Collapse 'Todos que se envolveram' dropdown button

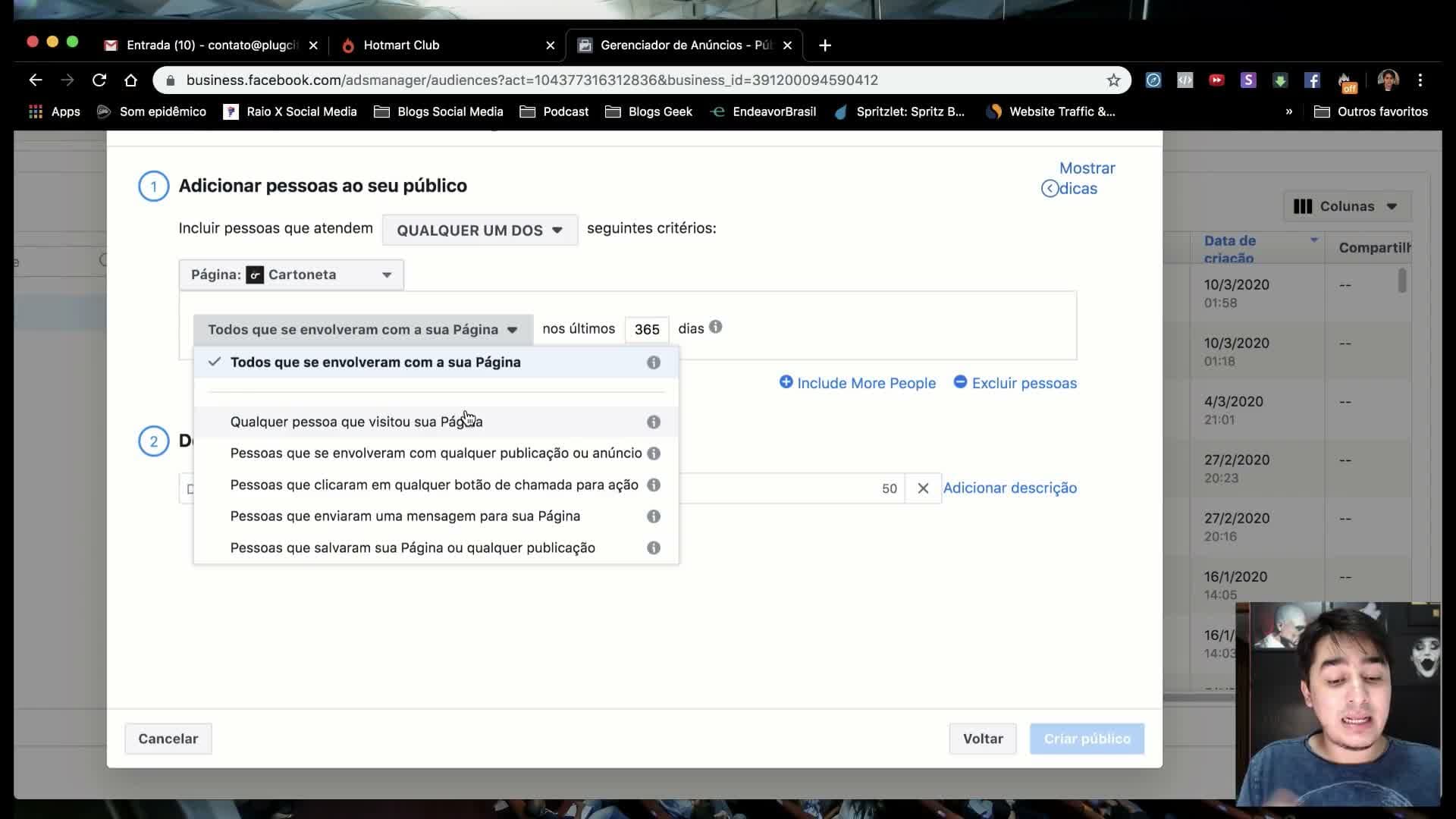click(363, 330)
